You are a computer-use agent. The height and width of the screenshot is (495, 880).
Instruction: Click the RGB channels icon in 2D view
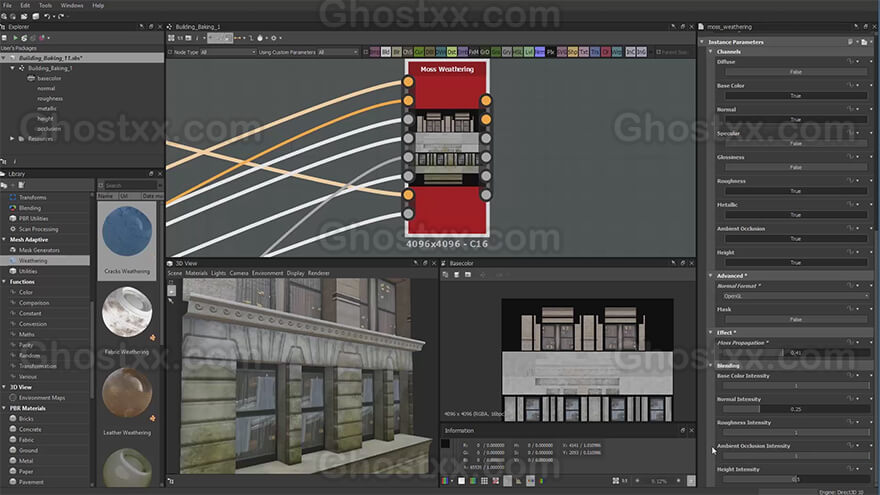[446, 481]
